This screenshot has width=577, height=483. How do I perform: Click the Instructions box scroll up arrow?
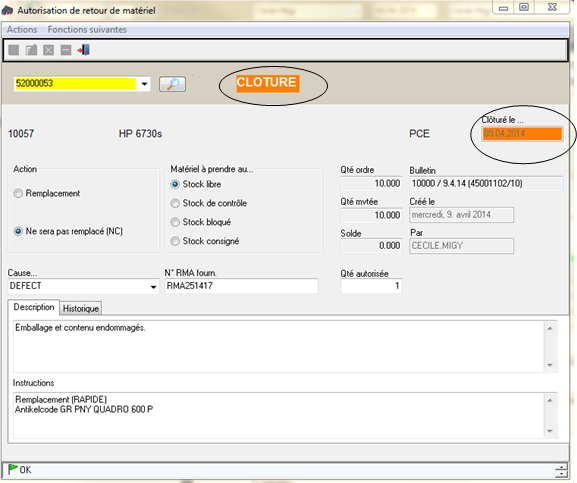click(550, 400)
